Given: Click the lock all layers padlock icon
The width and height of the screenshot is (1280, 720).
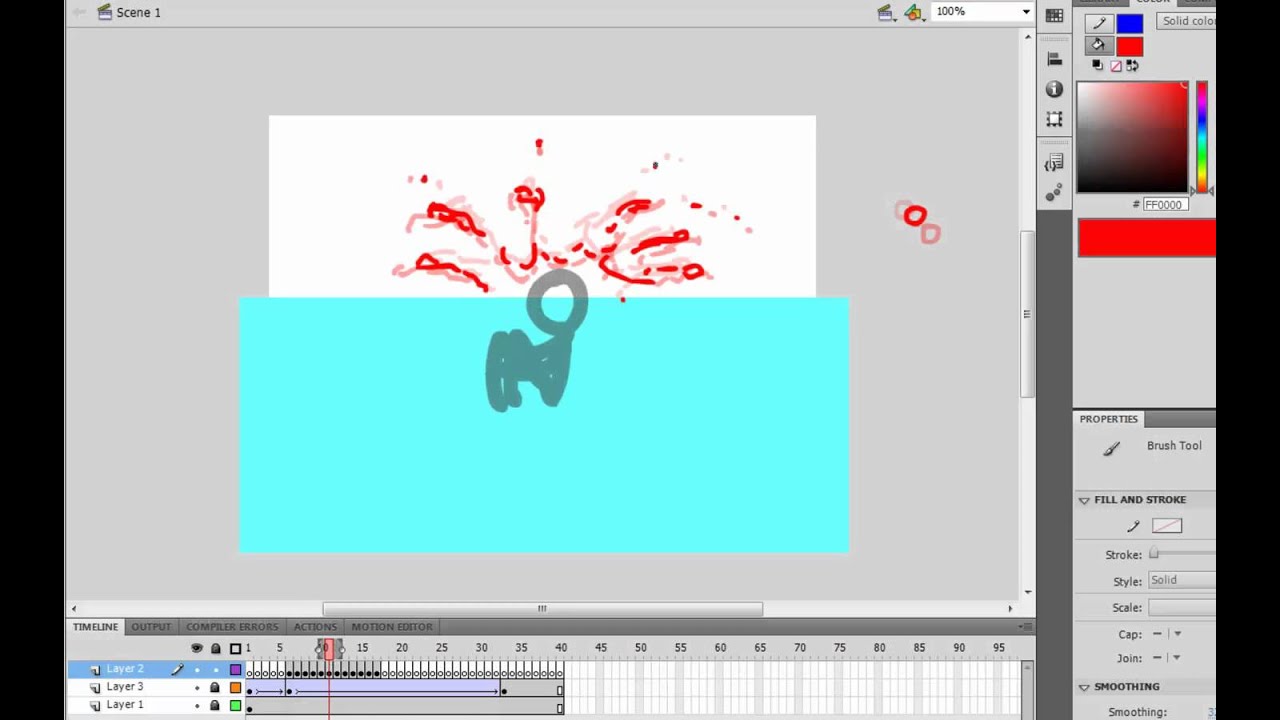Looking at the screenshot, I should [215, 648].
